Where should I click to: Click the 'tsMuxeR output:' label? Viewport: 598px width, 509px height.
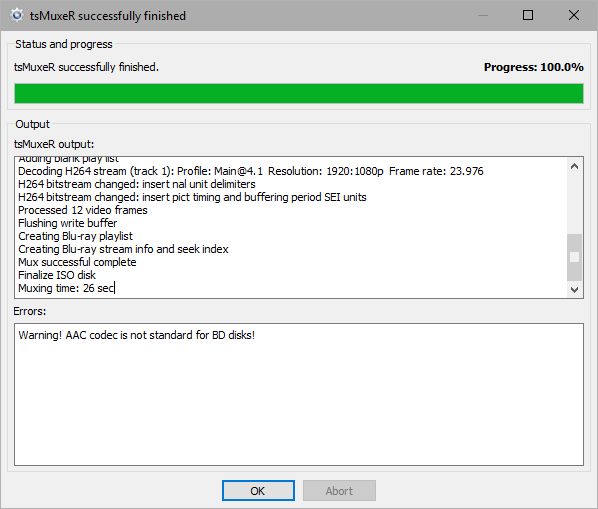(54, 144)
